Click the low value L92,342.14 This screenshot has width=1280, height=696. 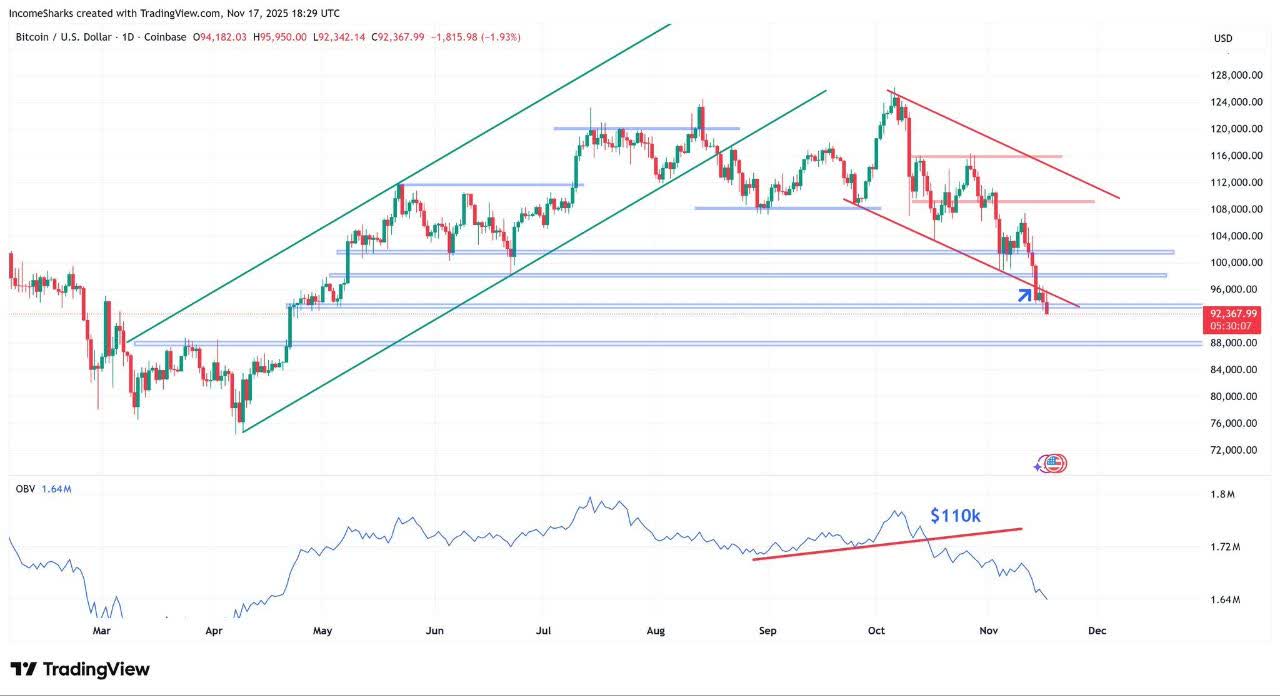[339, 37]
